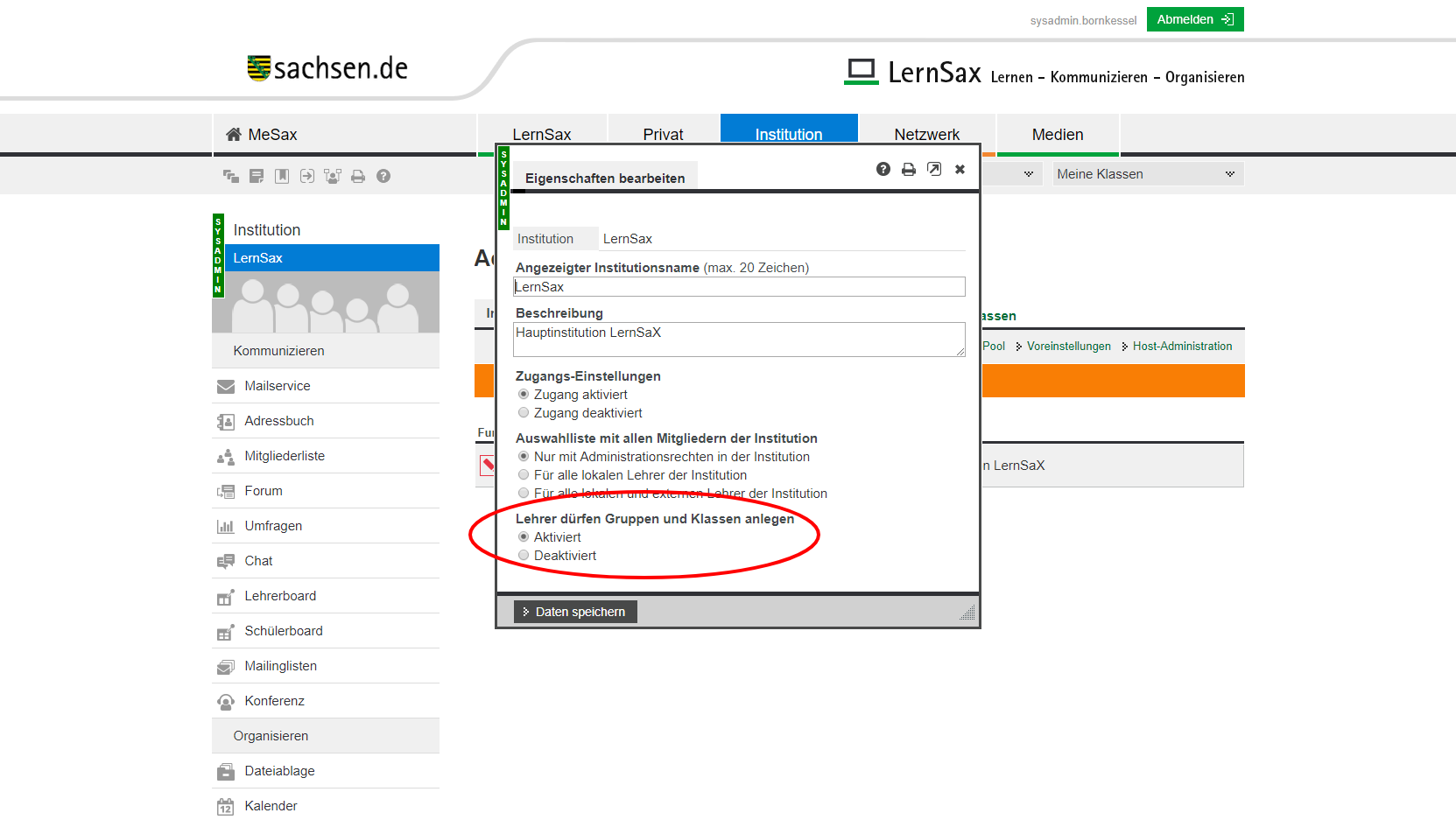Open the dialog in a new window icon
The image size is (1456, 820).
(934, 169)
